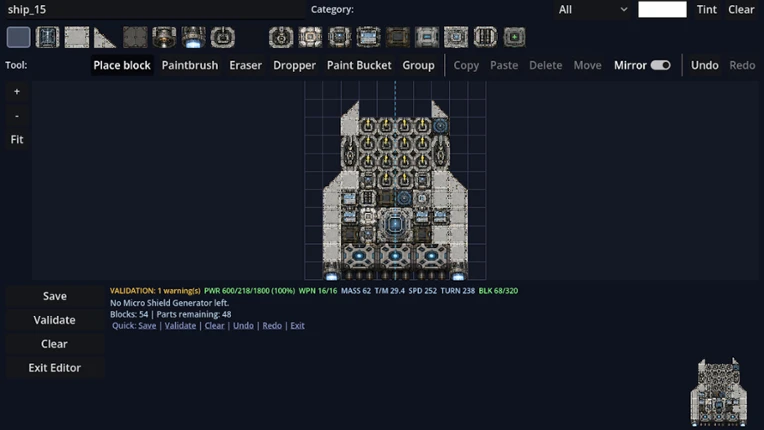
Task: Activate the Eraser tool
Action: click(x=245, y=65)
